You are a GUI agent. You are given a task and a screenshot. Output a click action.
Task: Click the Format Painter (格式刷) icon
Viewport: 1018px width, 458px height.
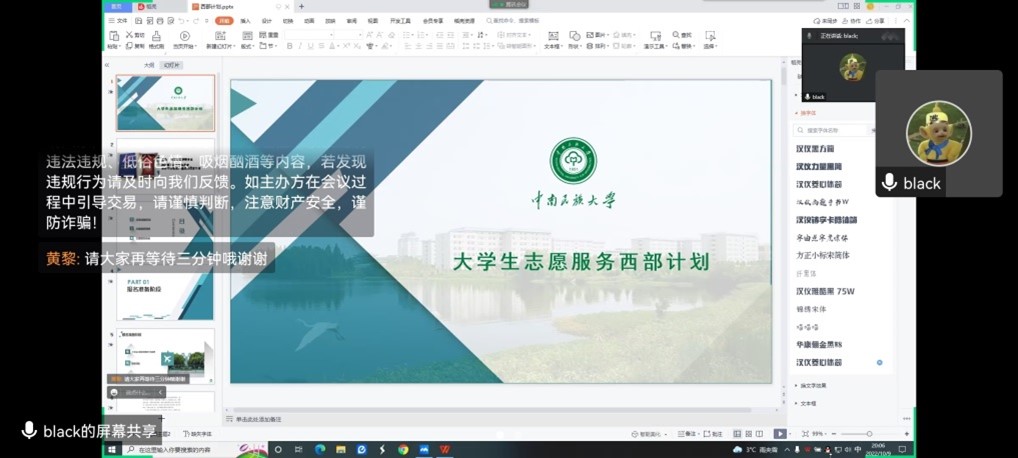[156, 36]
